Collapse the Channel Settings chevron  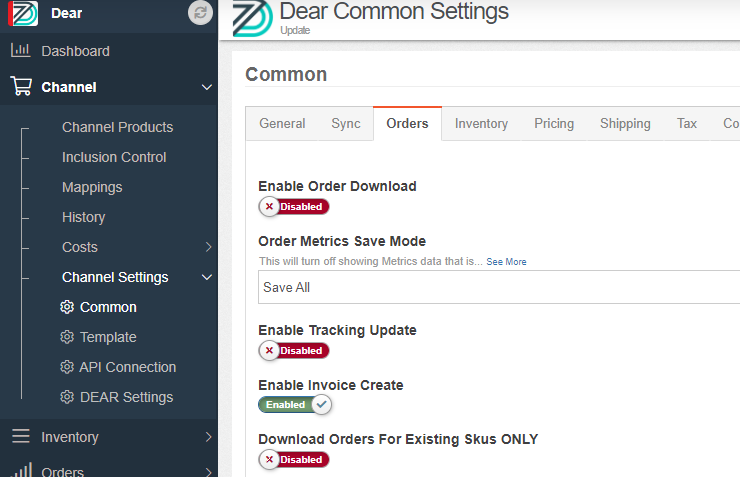207,277
